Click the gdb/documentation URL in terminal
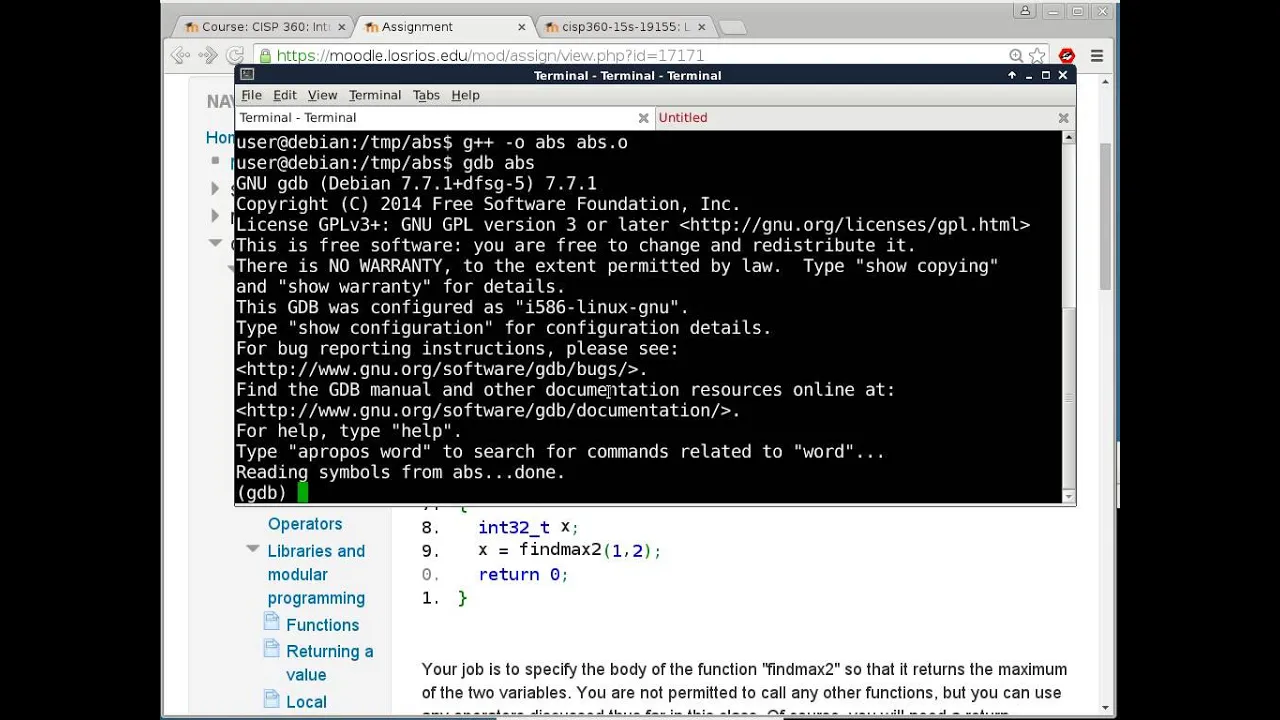Viewport: 1280px width, 720px height. 483,411
